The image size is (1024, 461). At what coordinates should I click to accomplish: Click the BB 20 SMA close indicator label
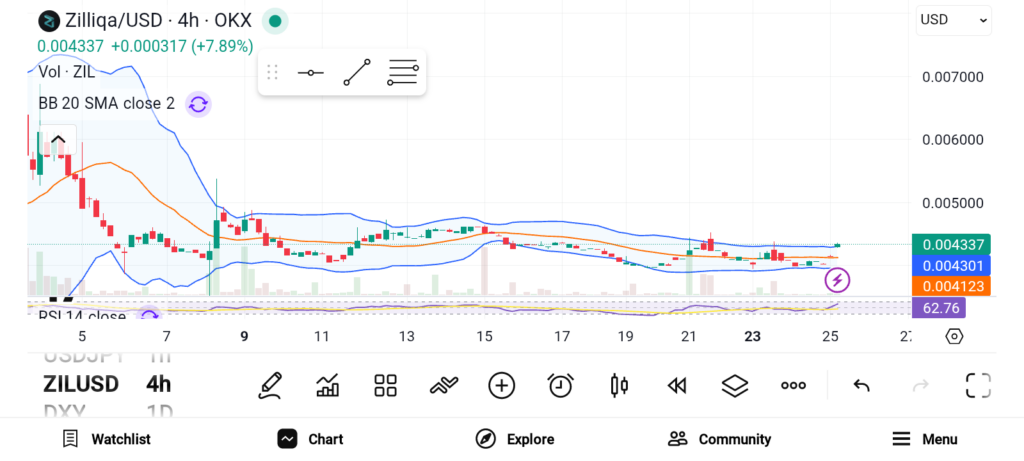(100, 104)
